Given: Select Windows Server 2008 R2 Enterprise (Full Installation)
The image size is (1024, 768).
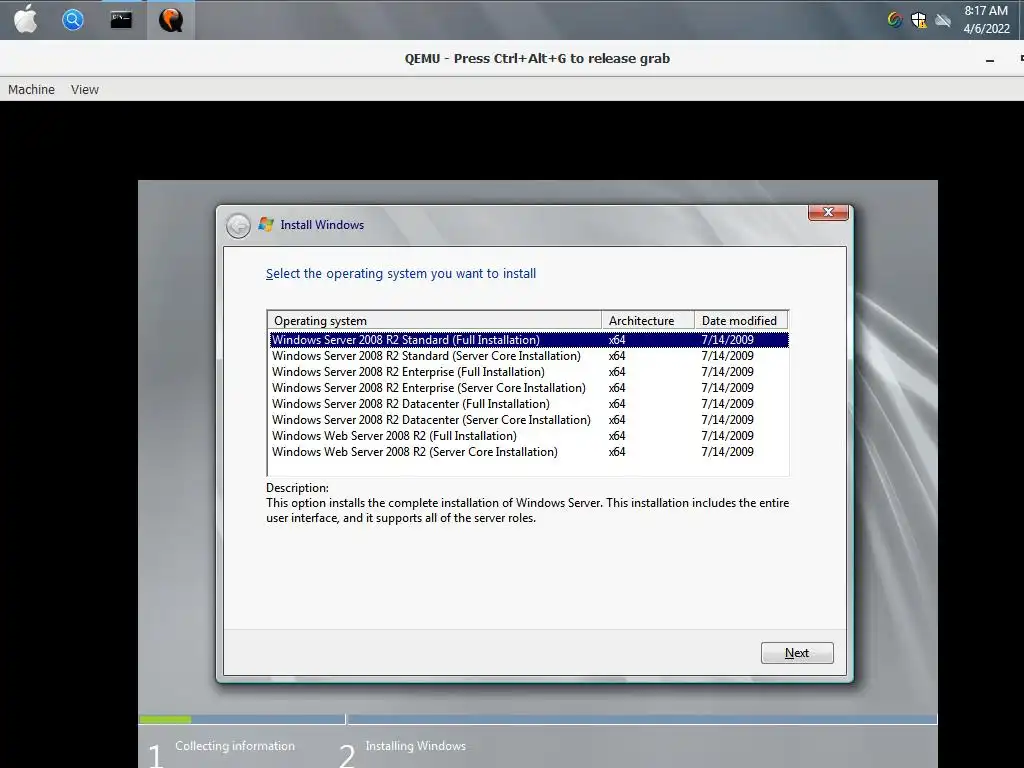Looking at the screenshot, I should point(529,372).
